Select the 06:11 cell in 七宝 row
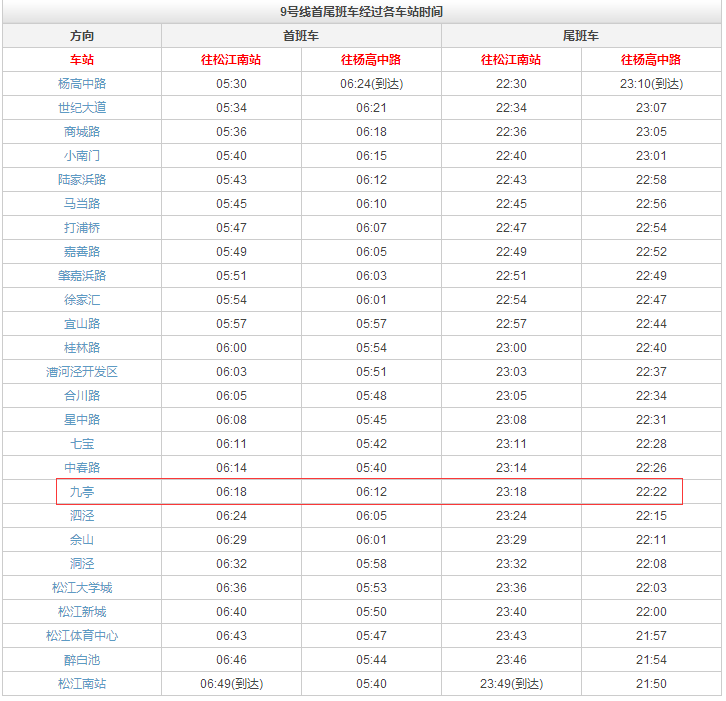The width and height of the screenshot is (726, 701). [x=231, y=444]
